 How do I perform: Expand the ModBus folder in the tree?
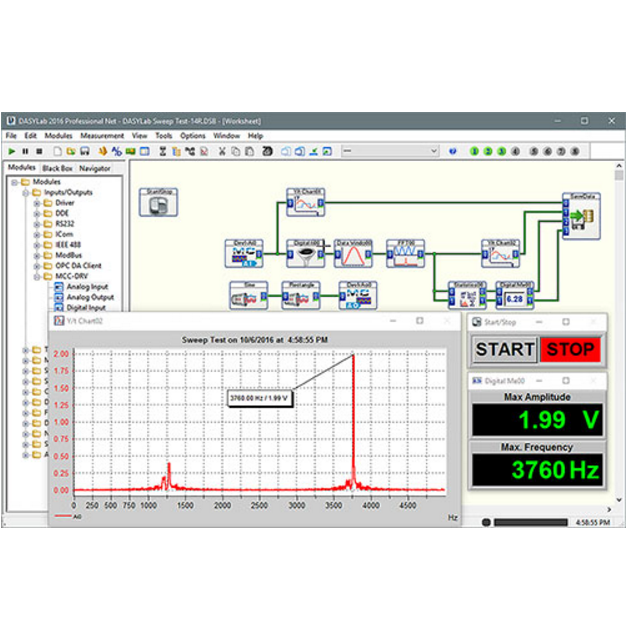(37, 256)
